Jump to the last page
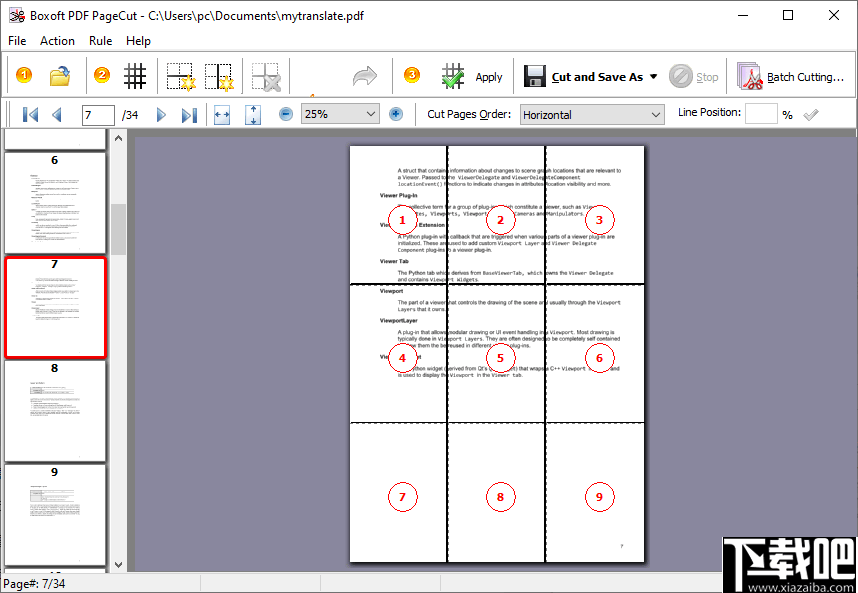The width and height of the screenshot is (858, 593). [x=190, y=114]
